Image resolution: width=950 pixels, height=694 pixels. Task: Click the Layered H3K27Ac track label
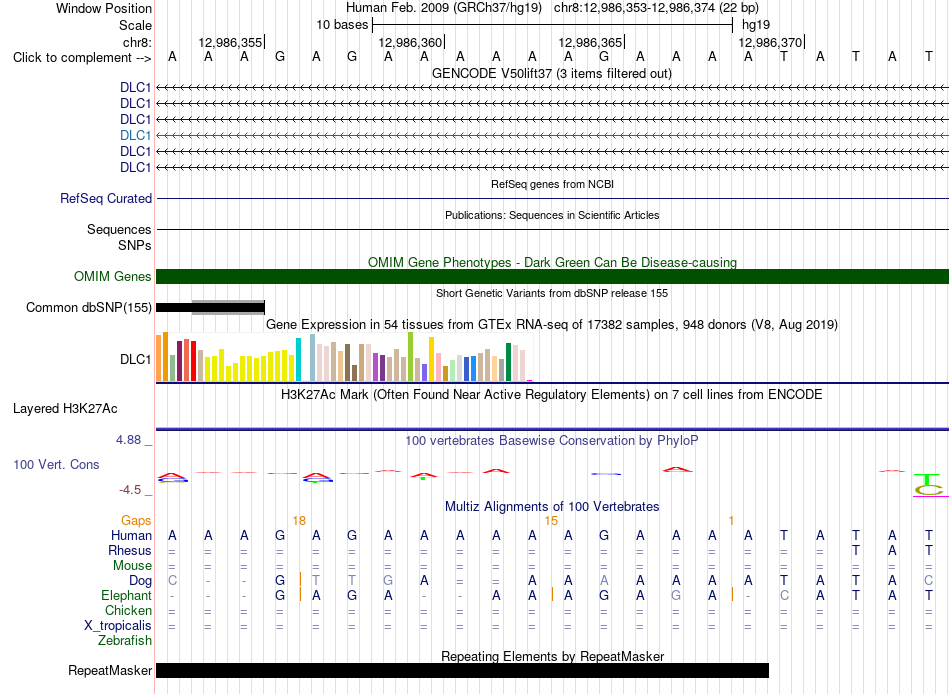tap(65, 409)
